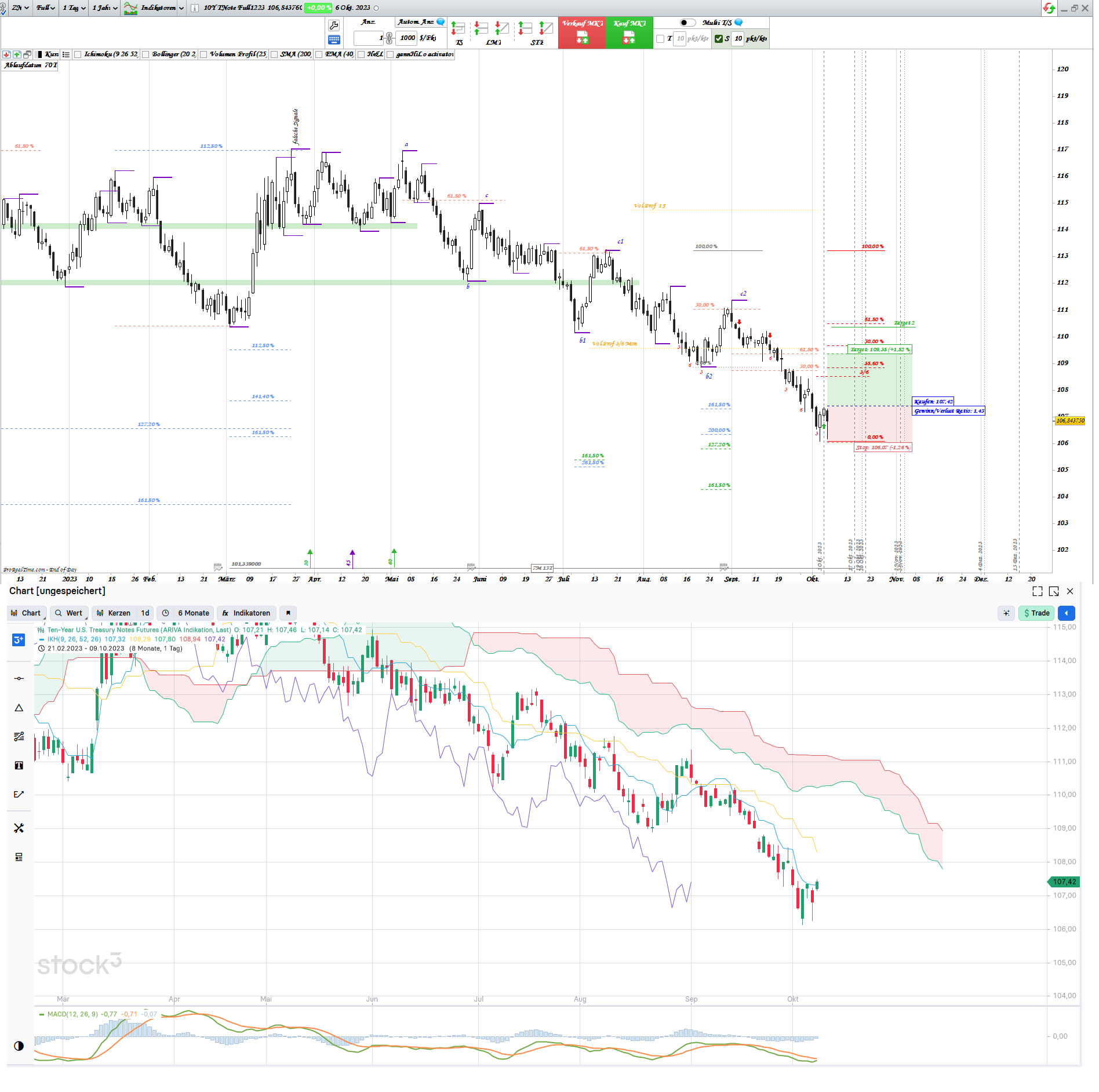Screen dimensions: 1099x1092
Task: Select the text annotation tool in sidebar
Action: (19, 766)
